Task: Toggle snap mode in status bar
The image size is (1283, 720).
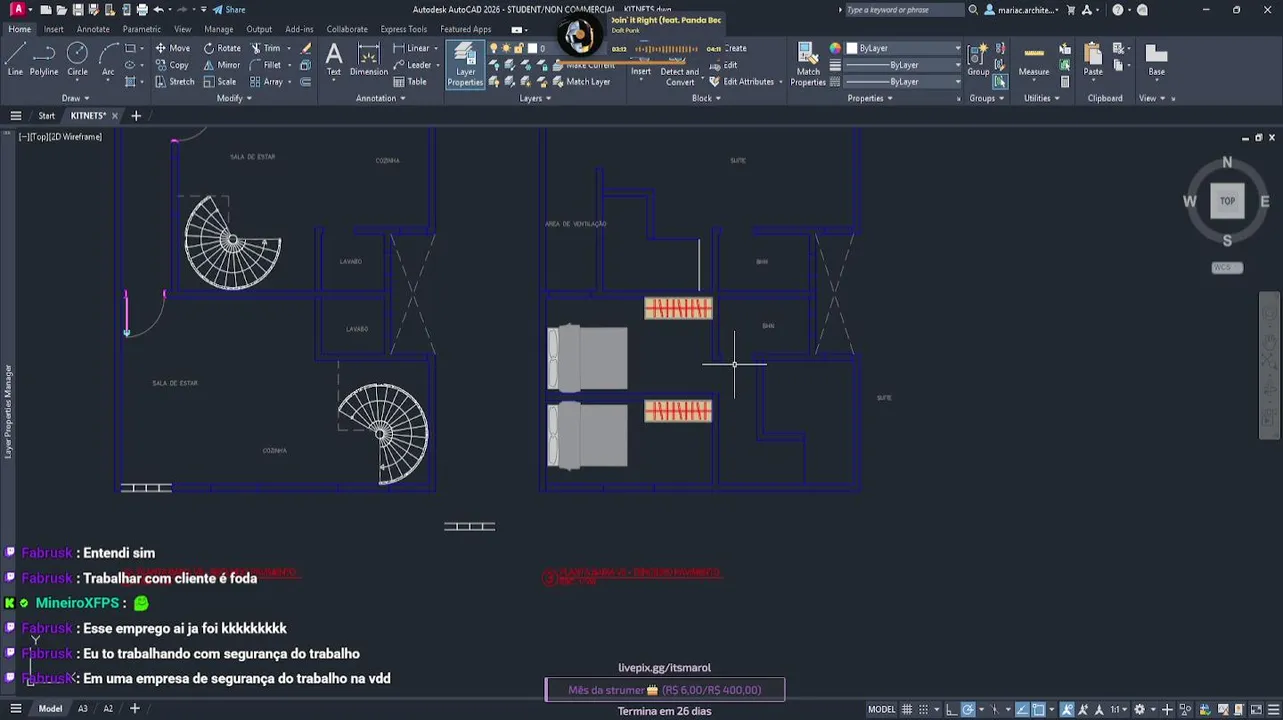Action: 925,709
